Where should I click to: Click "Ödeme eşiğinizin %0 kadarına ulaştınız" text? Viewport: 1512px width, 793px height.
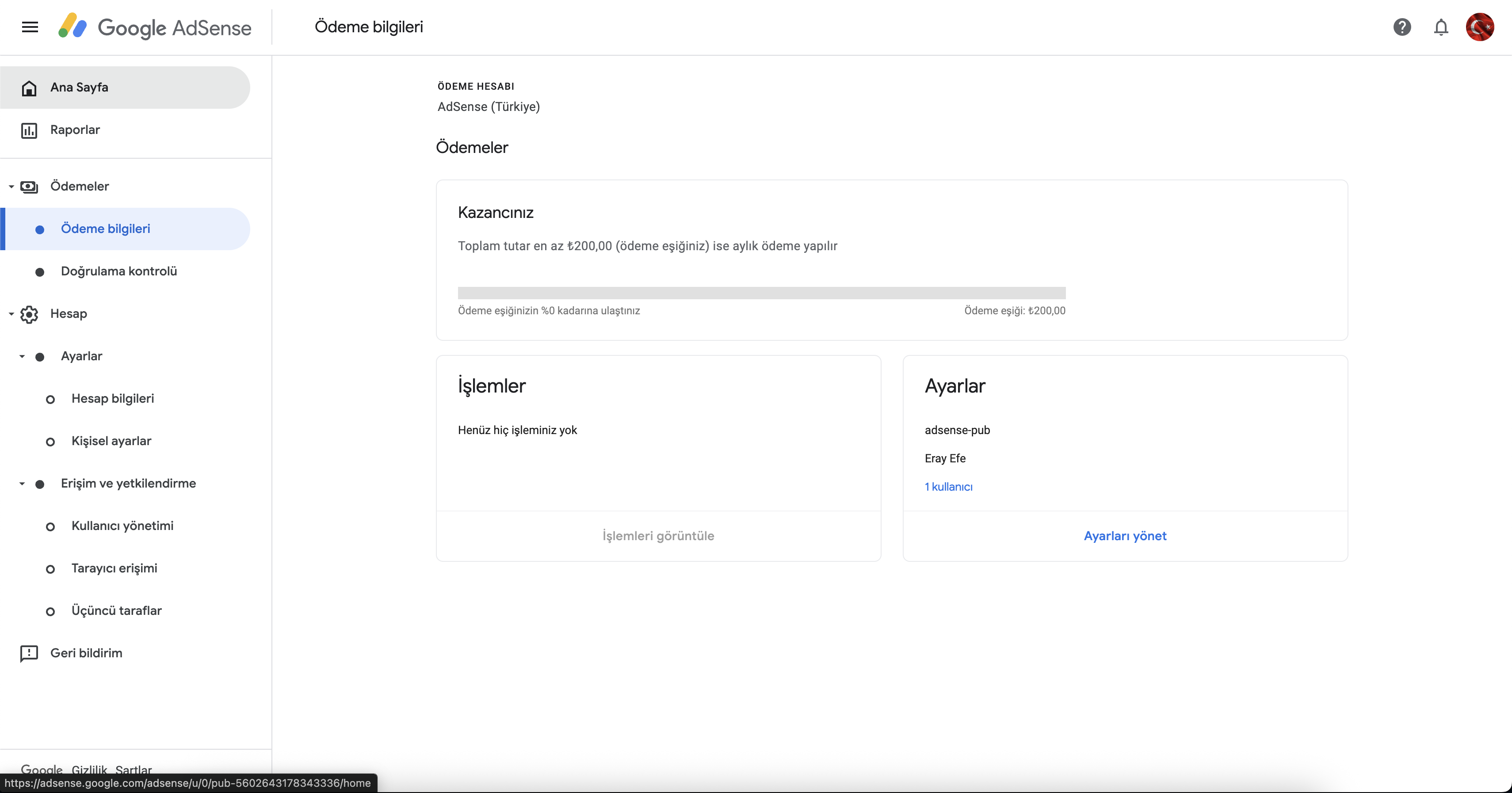(x=549, y=310)
